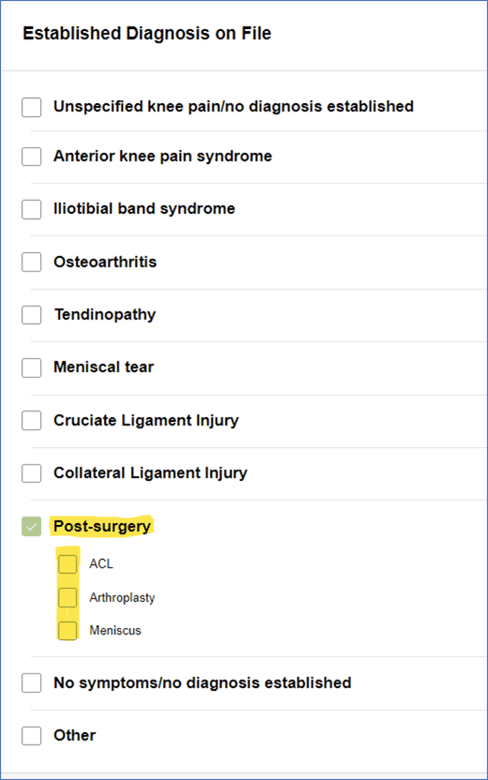Tick the Other checkbox
The height and width of the screenshot is (780, 488).
pyautogui.click(x=31, y=735)
